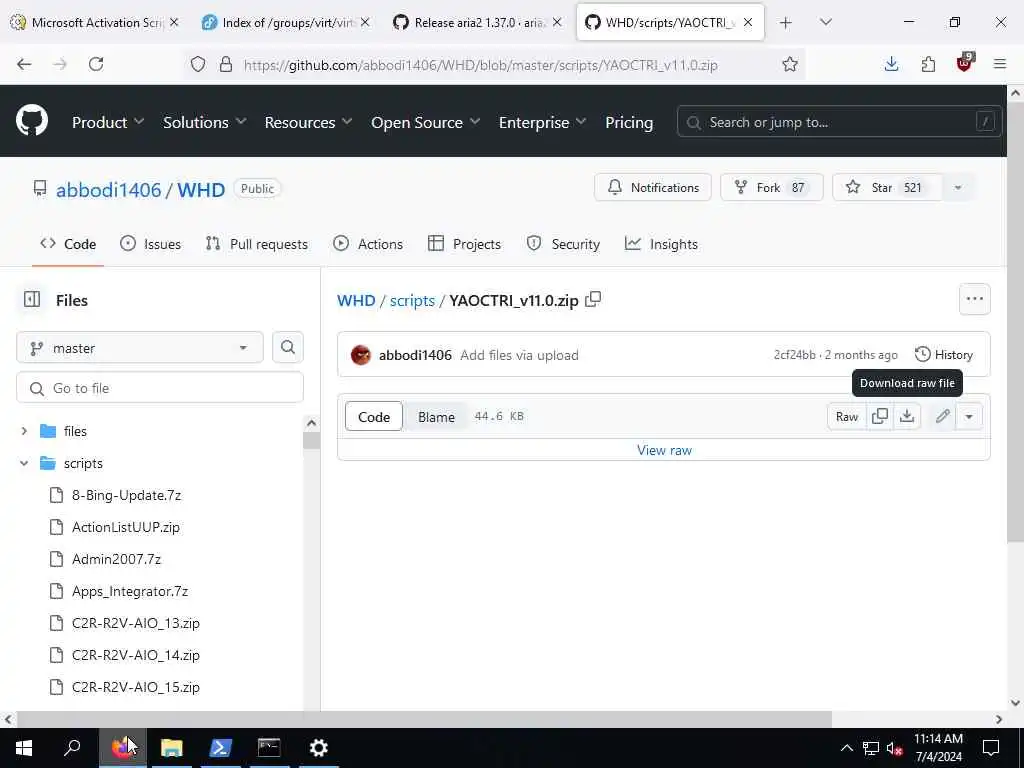List all tabs dropdown arrow in tab bar
Screen dimensions: 1024x768
[825, 22]
